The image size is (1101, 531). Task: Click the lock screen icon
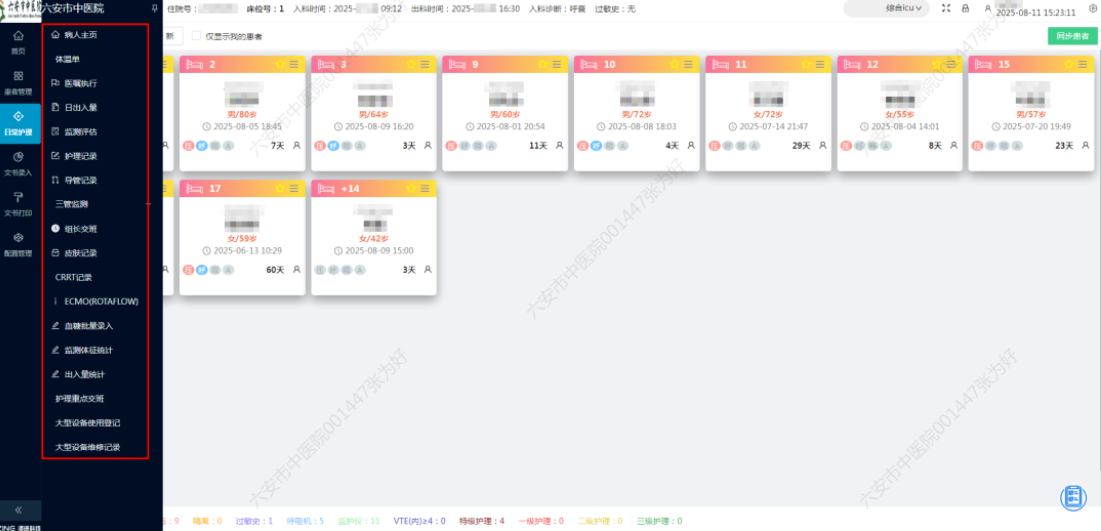click(x=965, y=8)
